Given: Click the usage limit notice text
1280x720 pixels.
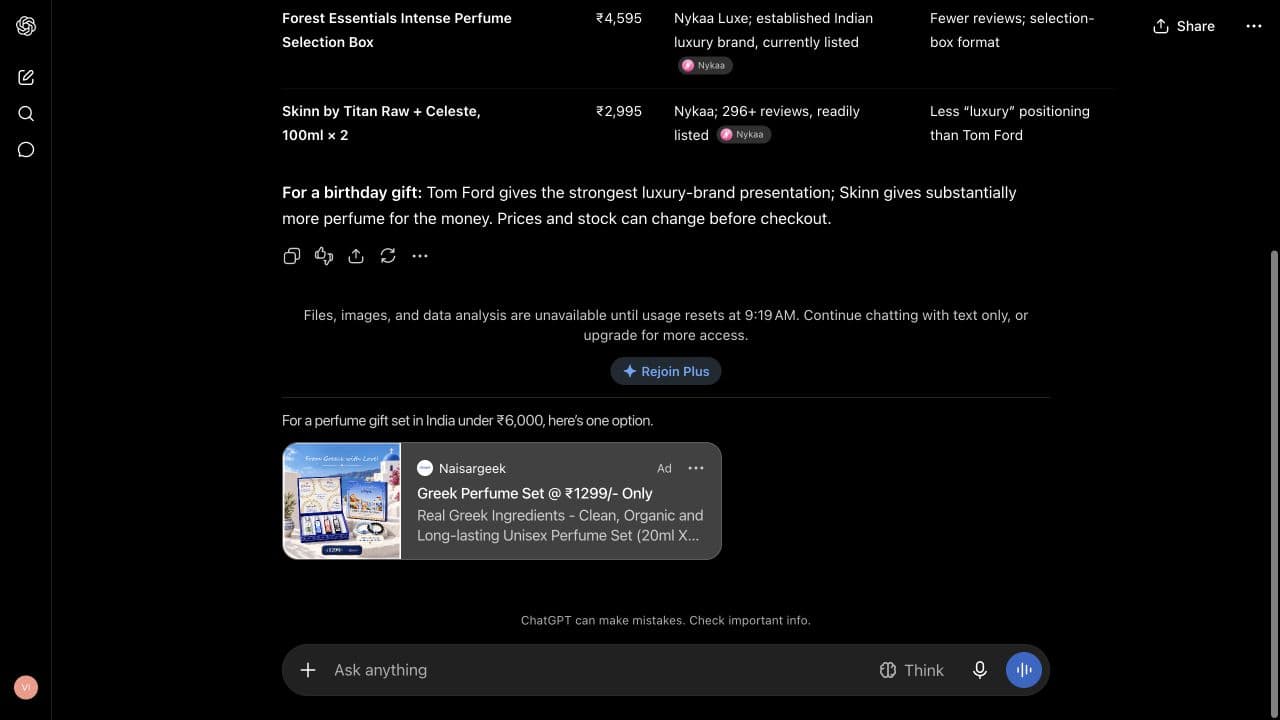Looking at the screenshot, I should pos(666,325).
